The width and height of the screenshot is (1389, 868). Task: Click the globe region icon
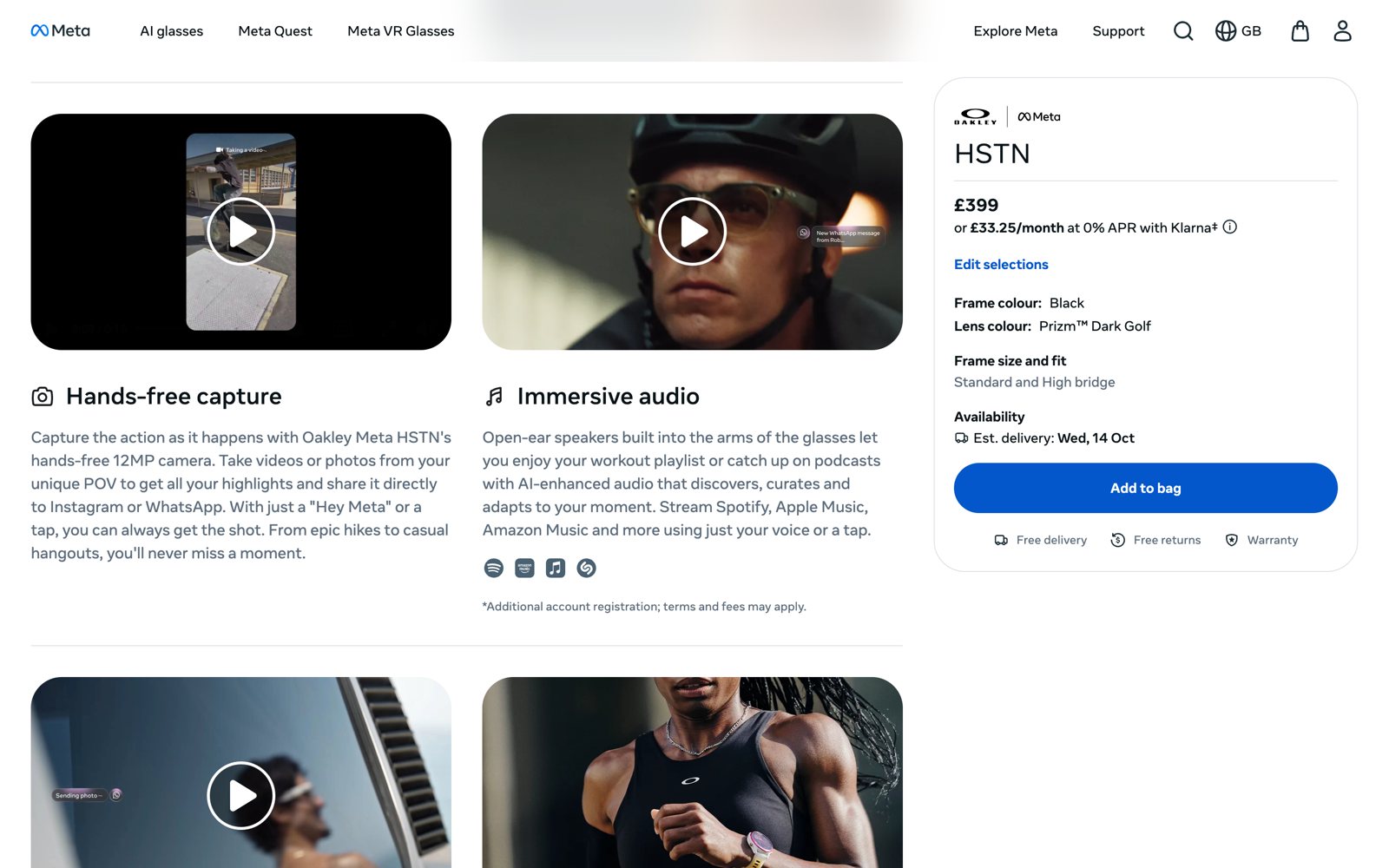[x=1225, y=31]
